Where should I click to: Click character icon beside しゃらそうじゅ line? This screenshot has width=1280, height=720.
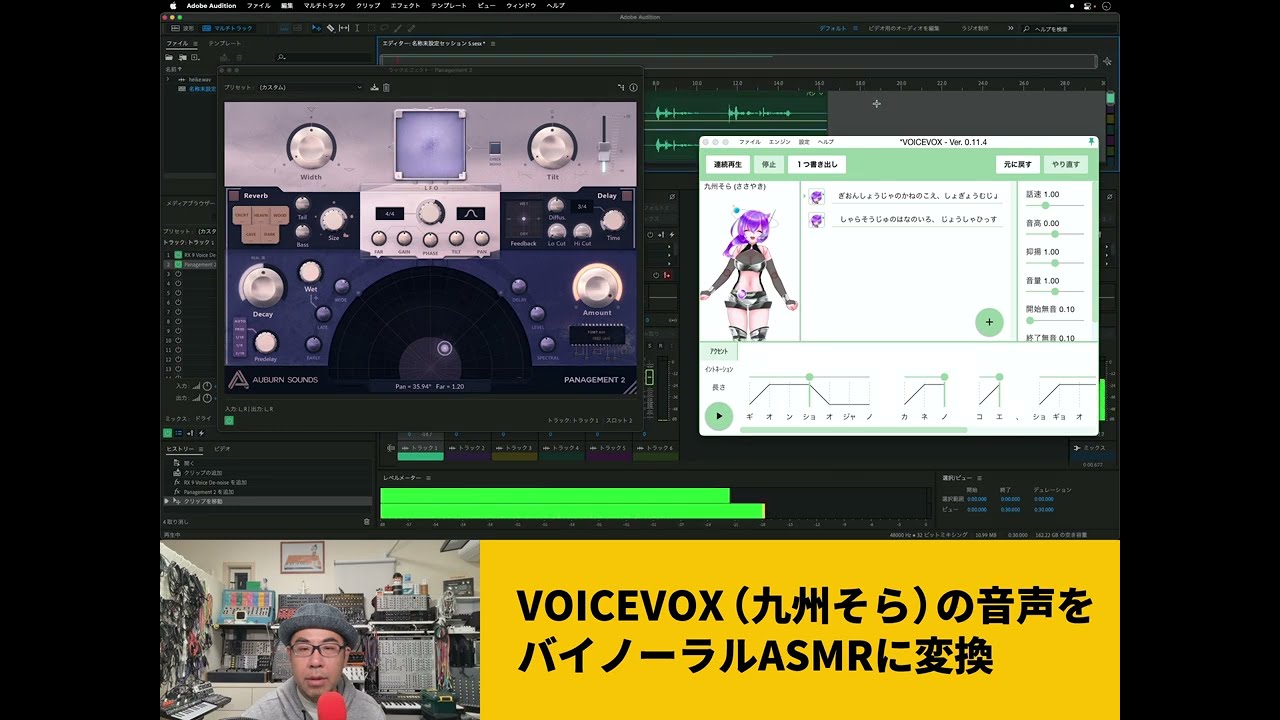[817, 219]
